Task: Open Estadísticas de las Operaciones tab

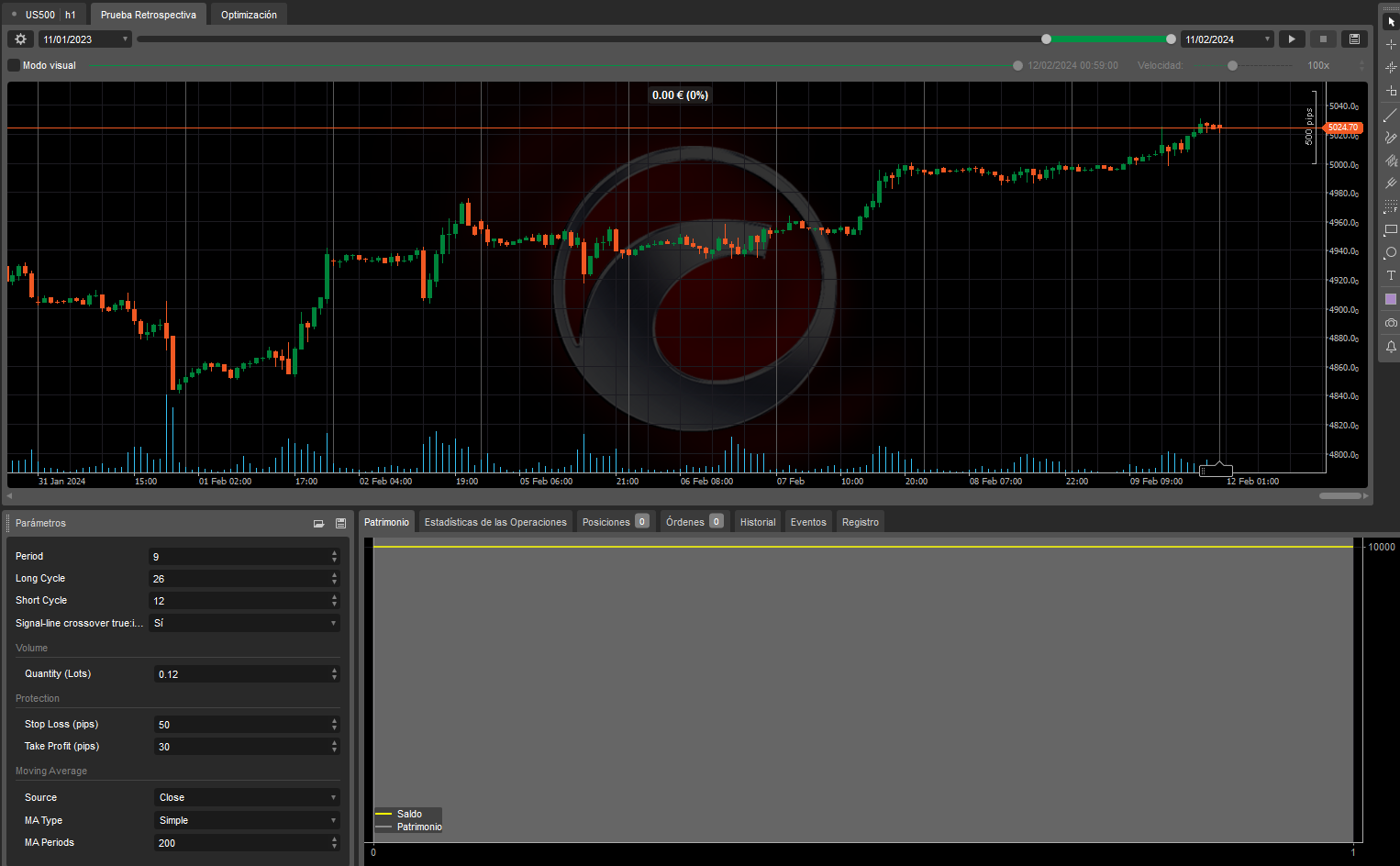Action: click(495, 522)
